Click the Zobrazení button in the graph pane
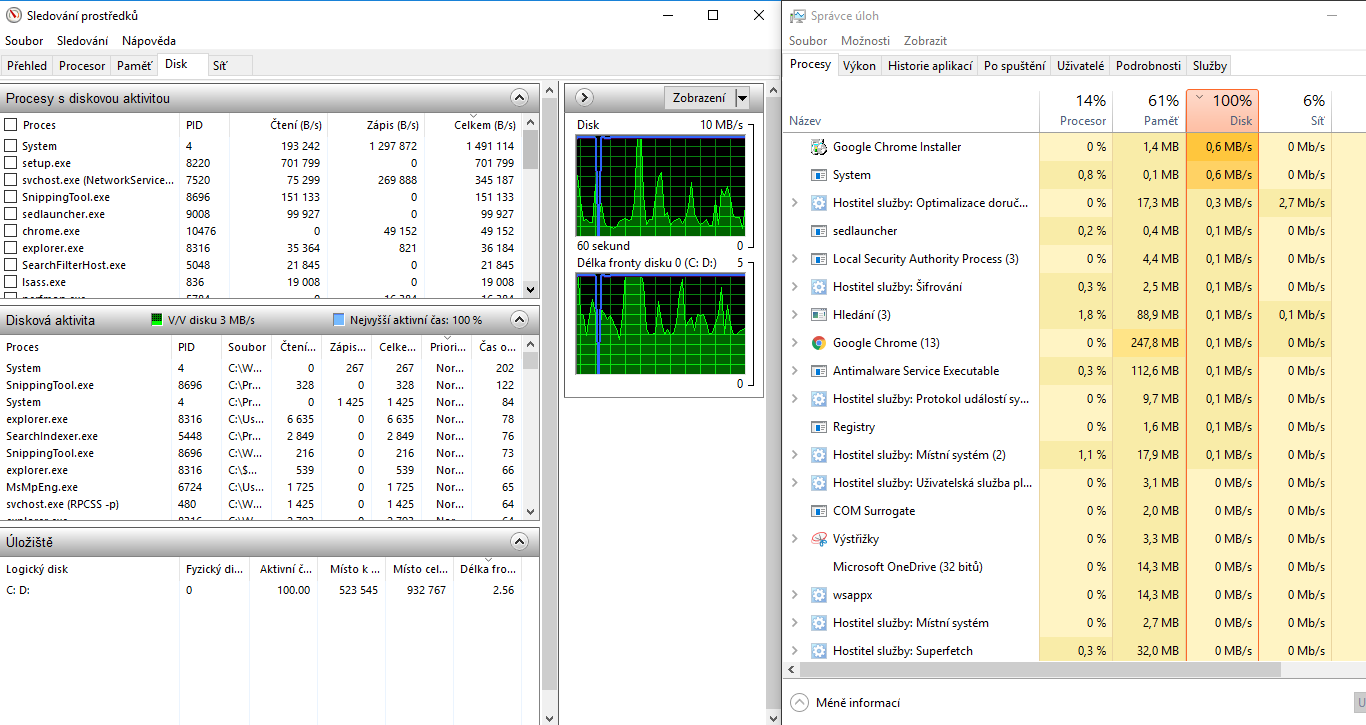Viewport: 1366px width, 725px height. pyautogui.click(x=700, y=98)
